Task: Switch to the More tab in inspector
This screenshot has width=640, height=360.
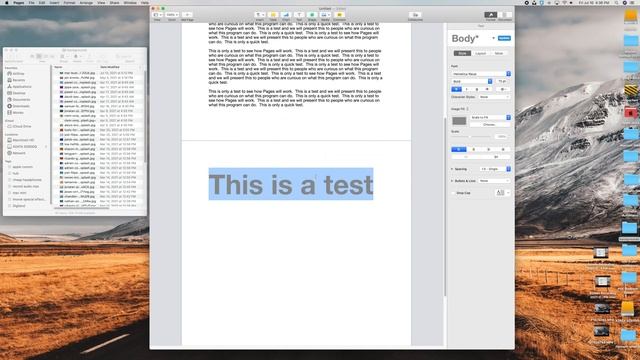Action: (499, 53)
